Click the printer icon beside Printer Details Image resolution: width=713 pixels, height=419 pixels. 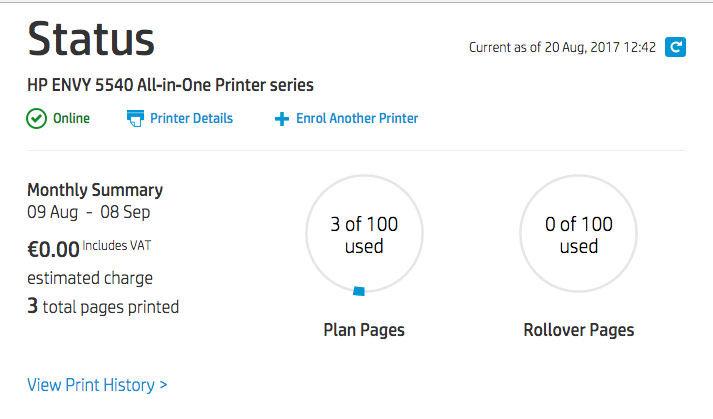pos(136,119)
